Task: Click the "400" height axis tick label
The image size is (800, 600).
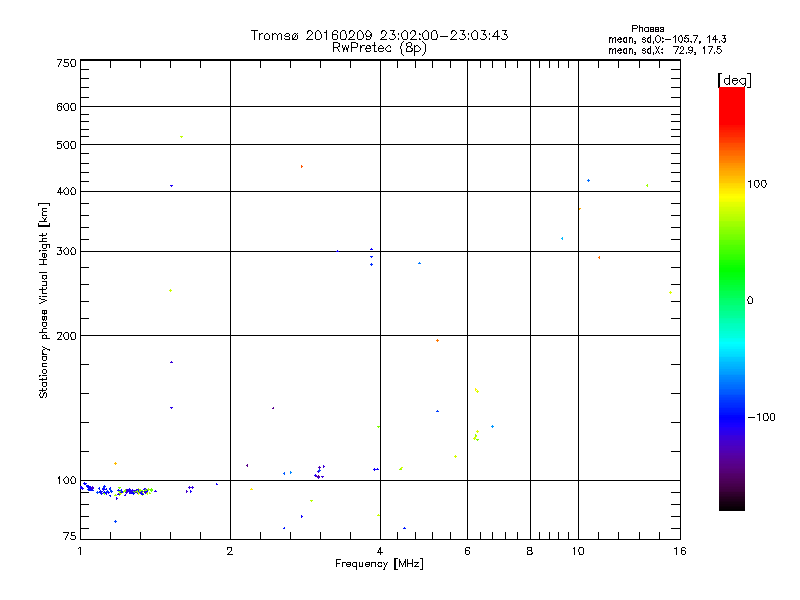Action: [66, 191]
